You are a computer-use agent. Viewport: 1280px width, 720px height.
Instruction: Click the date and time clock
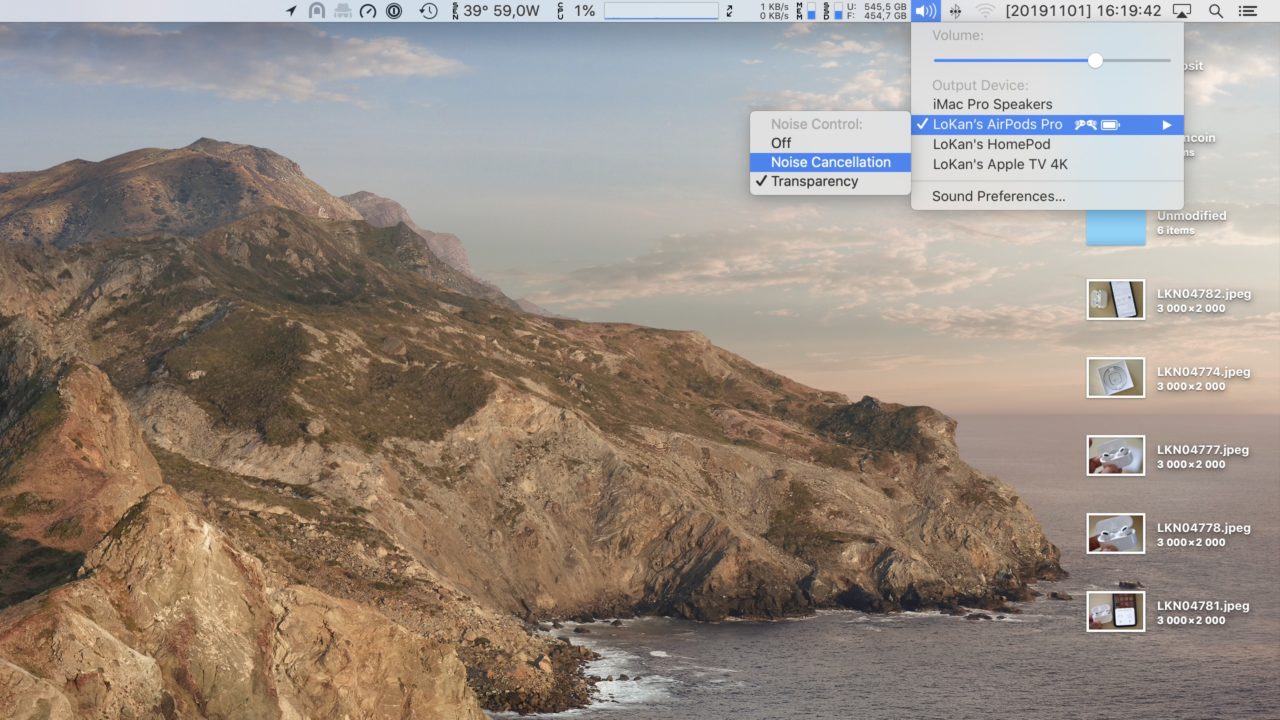click(1083, 11)
